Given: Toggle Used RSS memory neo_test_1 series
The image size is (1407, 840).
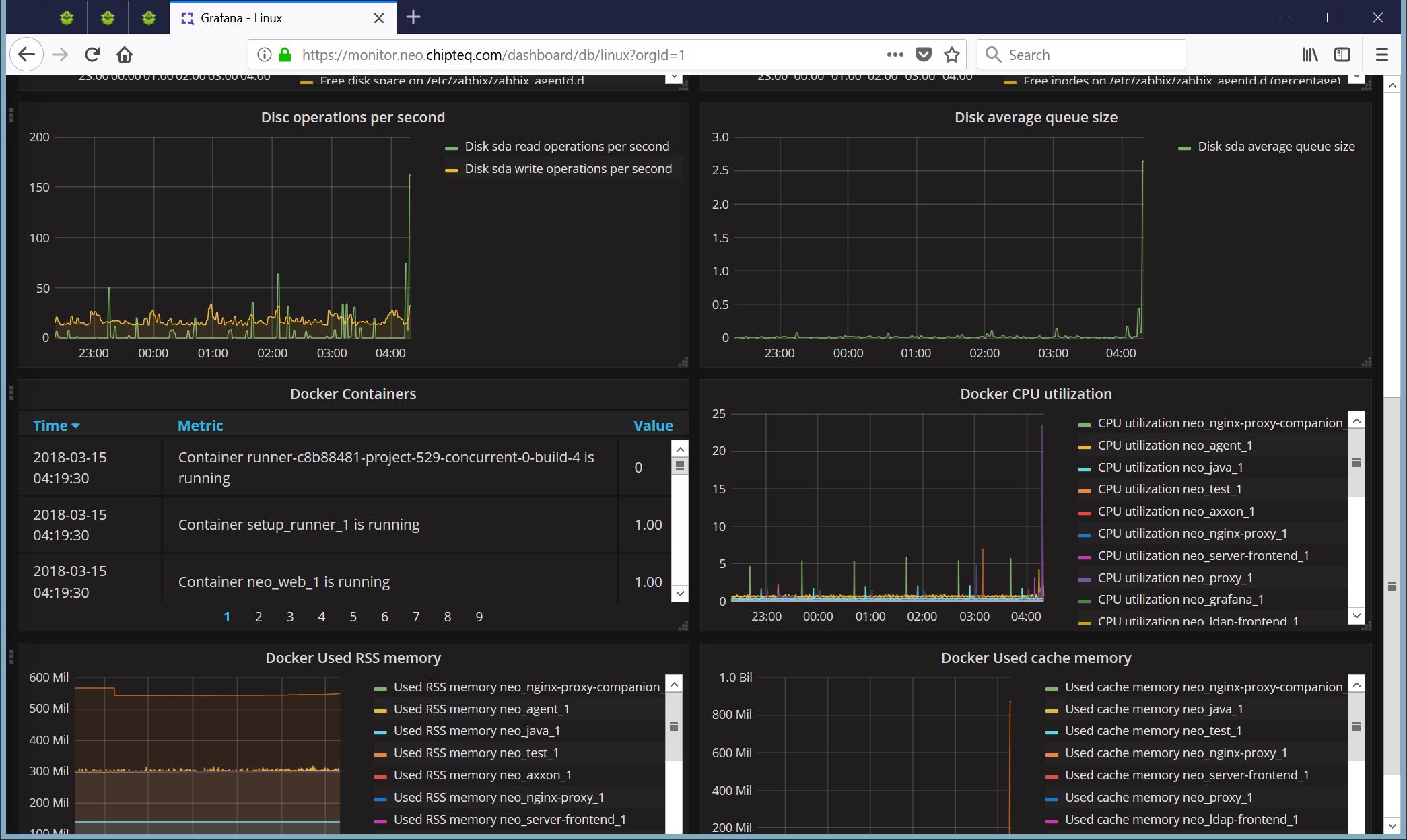Looking at the screenshot, I should pos(476,753).
